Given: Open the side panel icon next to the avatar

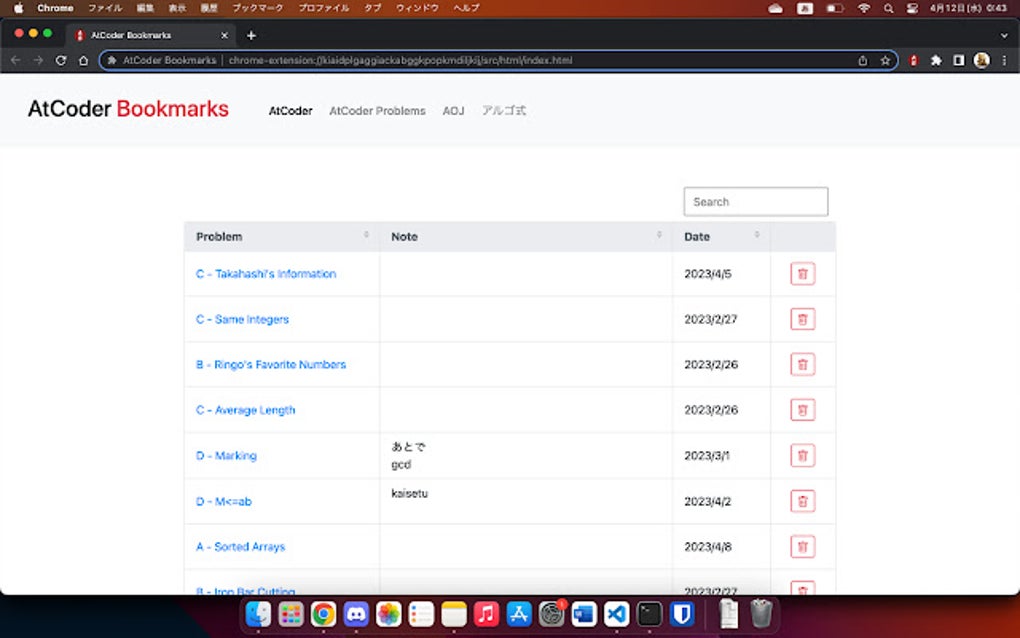Looking at the screenshot, I should (958, 60).
